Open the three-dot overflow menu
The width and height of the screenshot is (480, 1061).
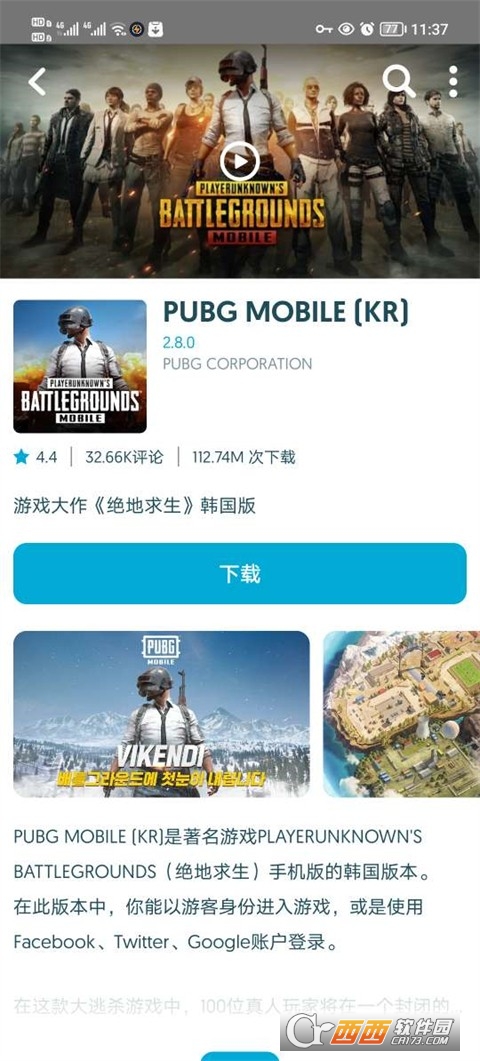pyautogui.click(x=453, y=82)
